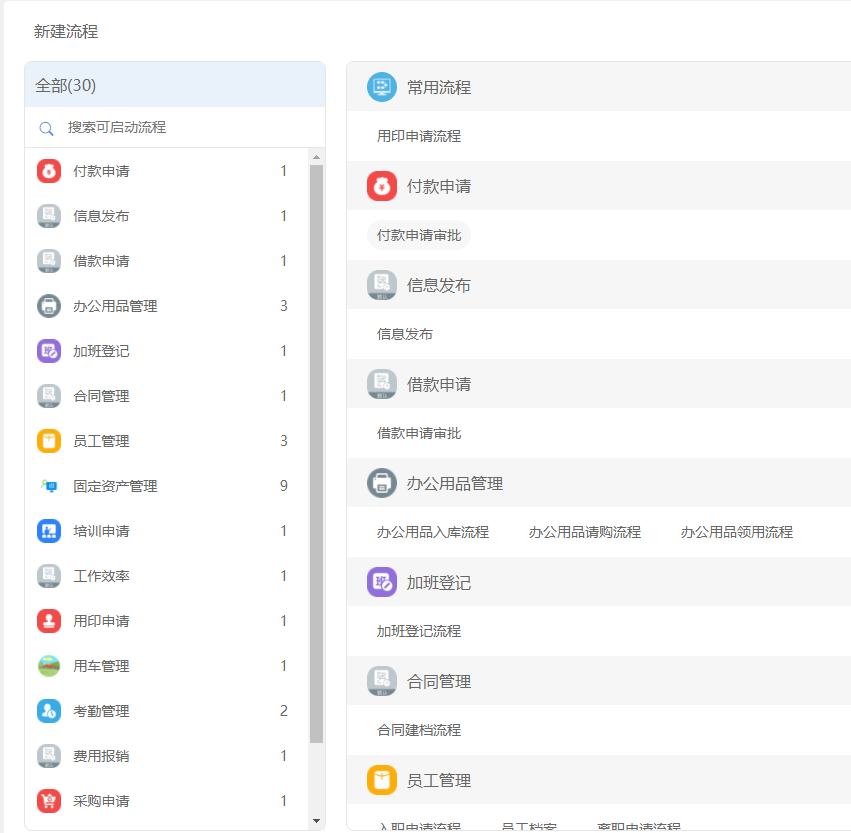
Task: Start the 办公用品领用流程 process
Action: click(x=738, y=532)
